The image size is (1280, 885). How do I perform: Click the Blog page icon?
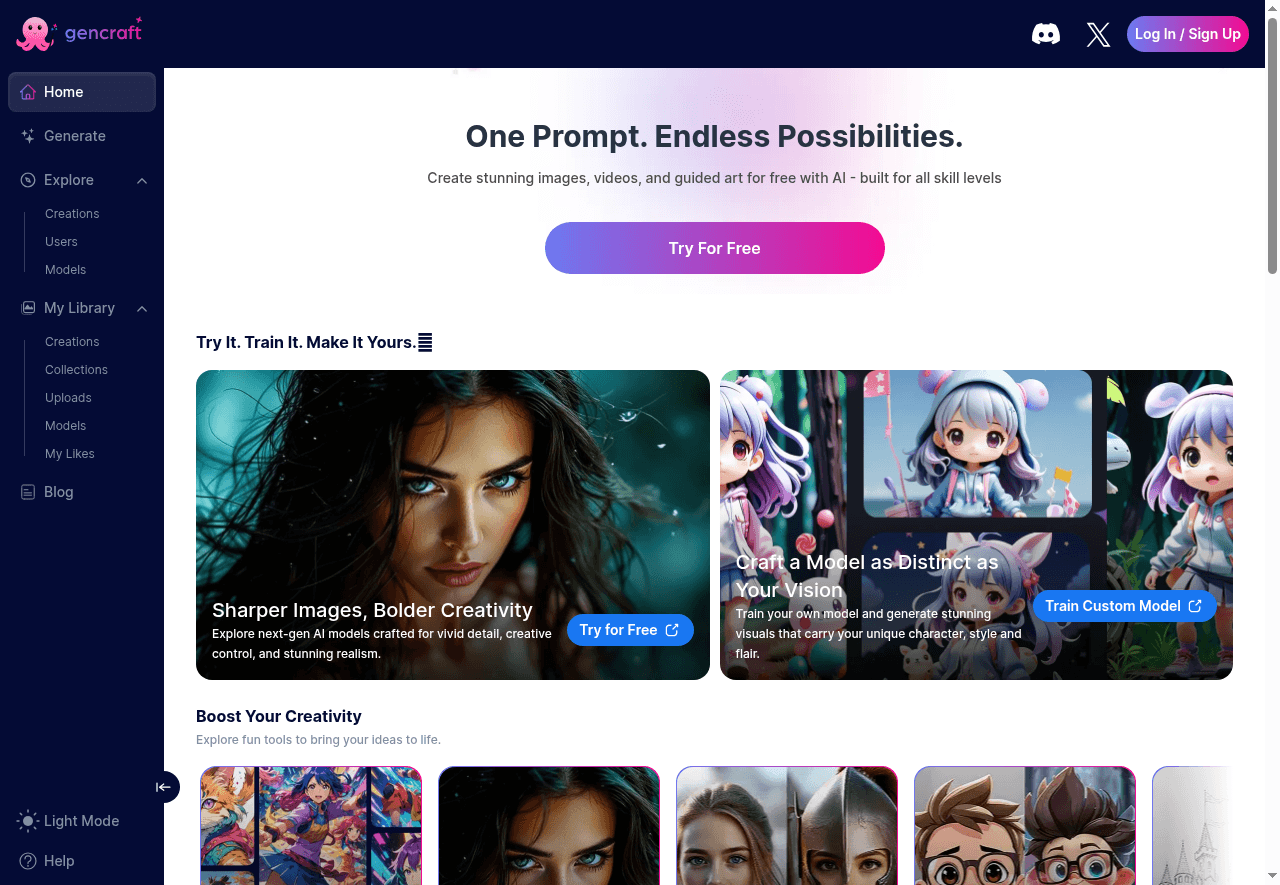click(28, 492)
